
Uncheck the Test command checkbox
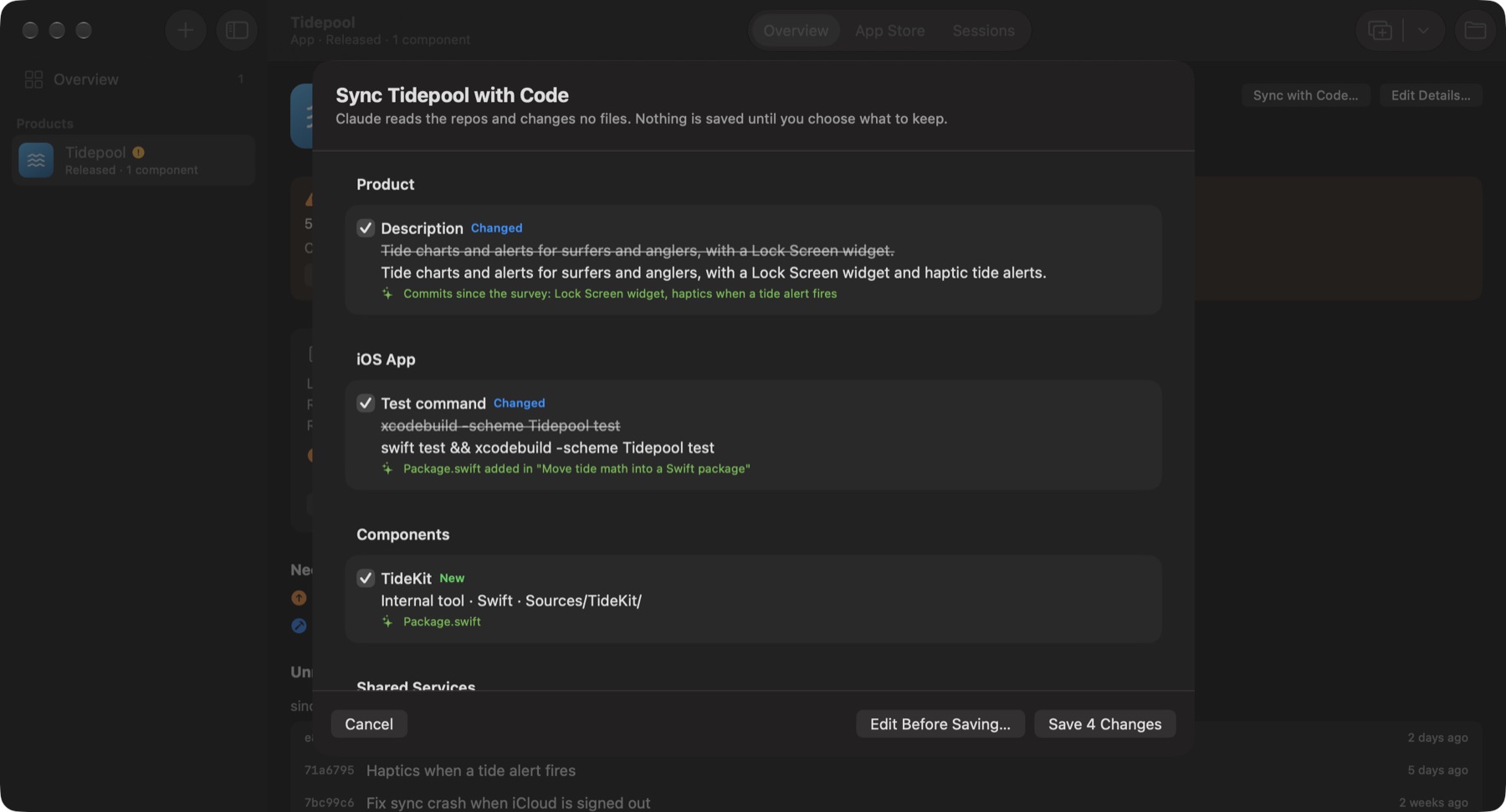point(366,403)
